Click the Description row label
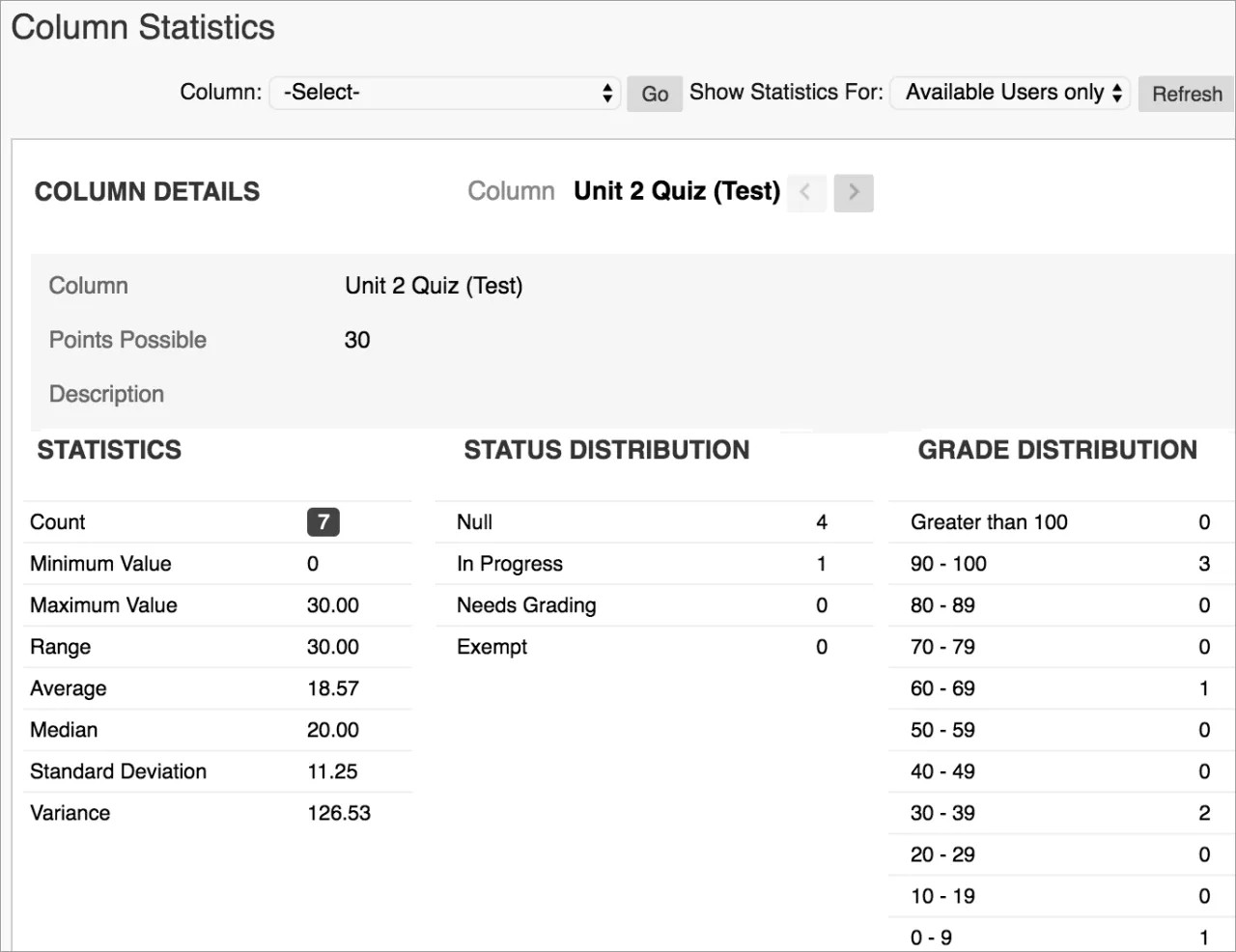The height and width of the screenshot is (952, 1236). coord(106,394)
